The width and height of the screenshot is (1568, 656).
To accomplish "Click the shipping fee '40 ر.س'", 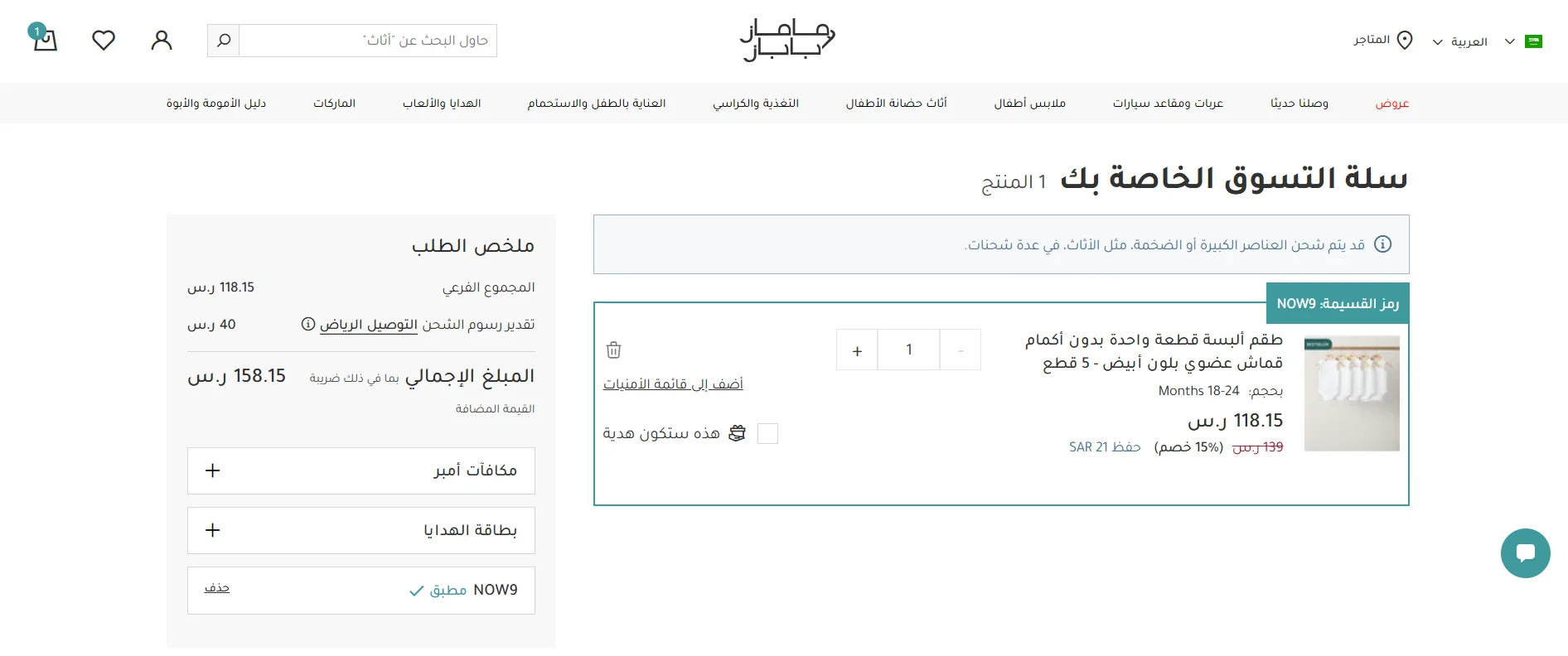I will [x=212, y=325].
